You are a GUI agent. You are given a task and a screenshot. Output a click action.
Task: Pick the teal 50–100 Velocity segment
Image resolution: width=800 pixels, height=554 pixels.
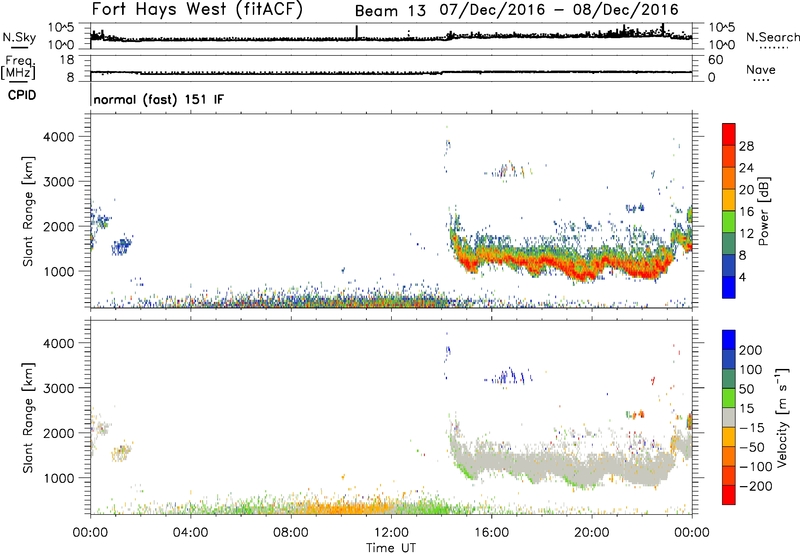tap(729, 379)
